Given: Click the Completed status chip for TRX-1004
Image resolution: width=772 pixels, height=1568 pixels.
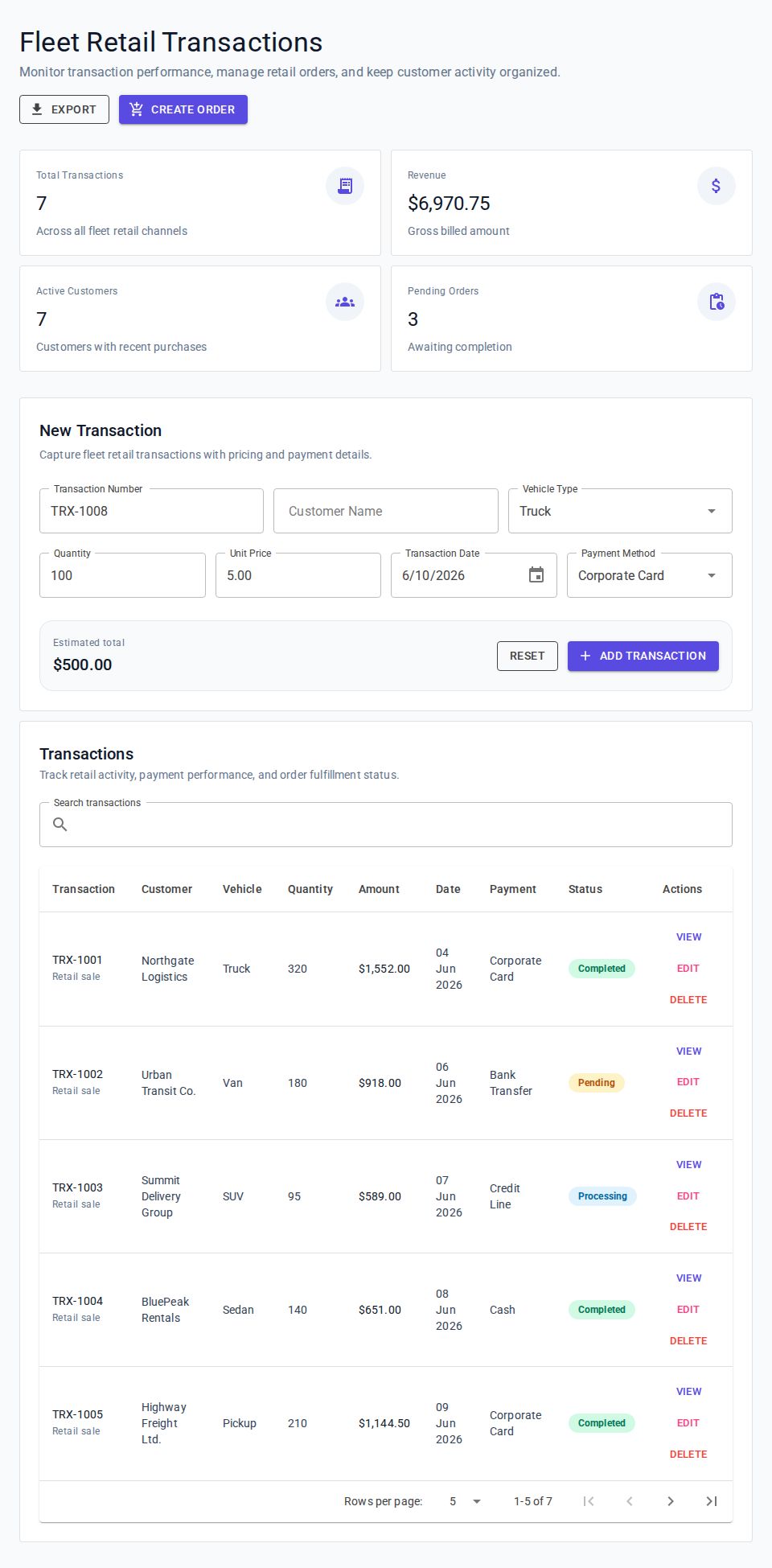Looking at the screenshot, I should coord(602,1310).
